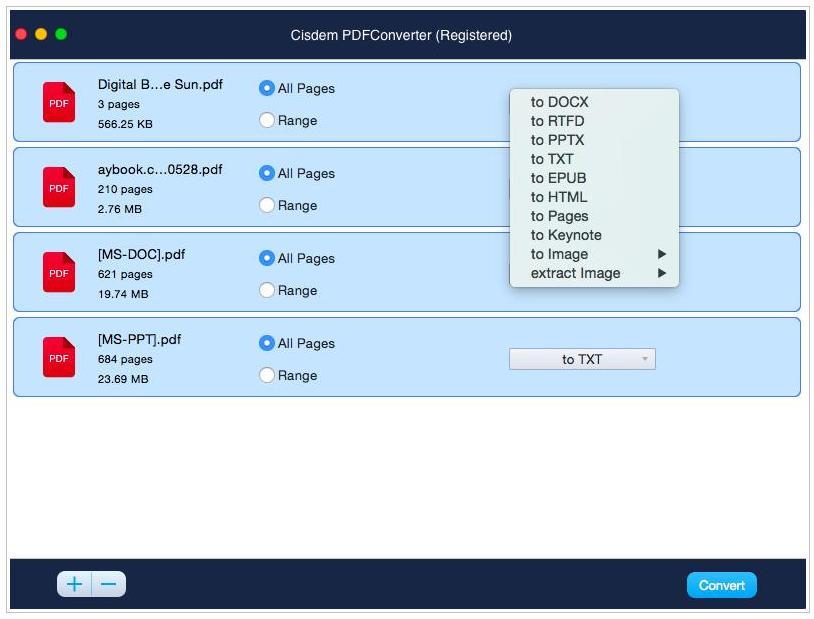Image resolution: width=814 pixels, height=619 pixels.
Task: Click the PDF icon for aybook.c...0528.pdf
Action: coord(59,187)
